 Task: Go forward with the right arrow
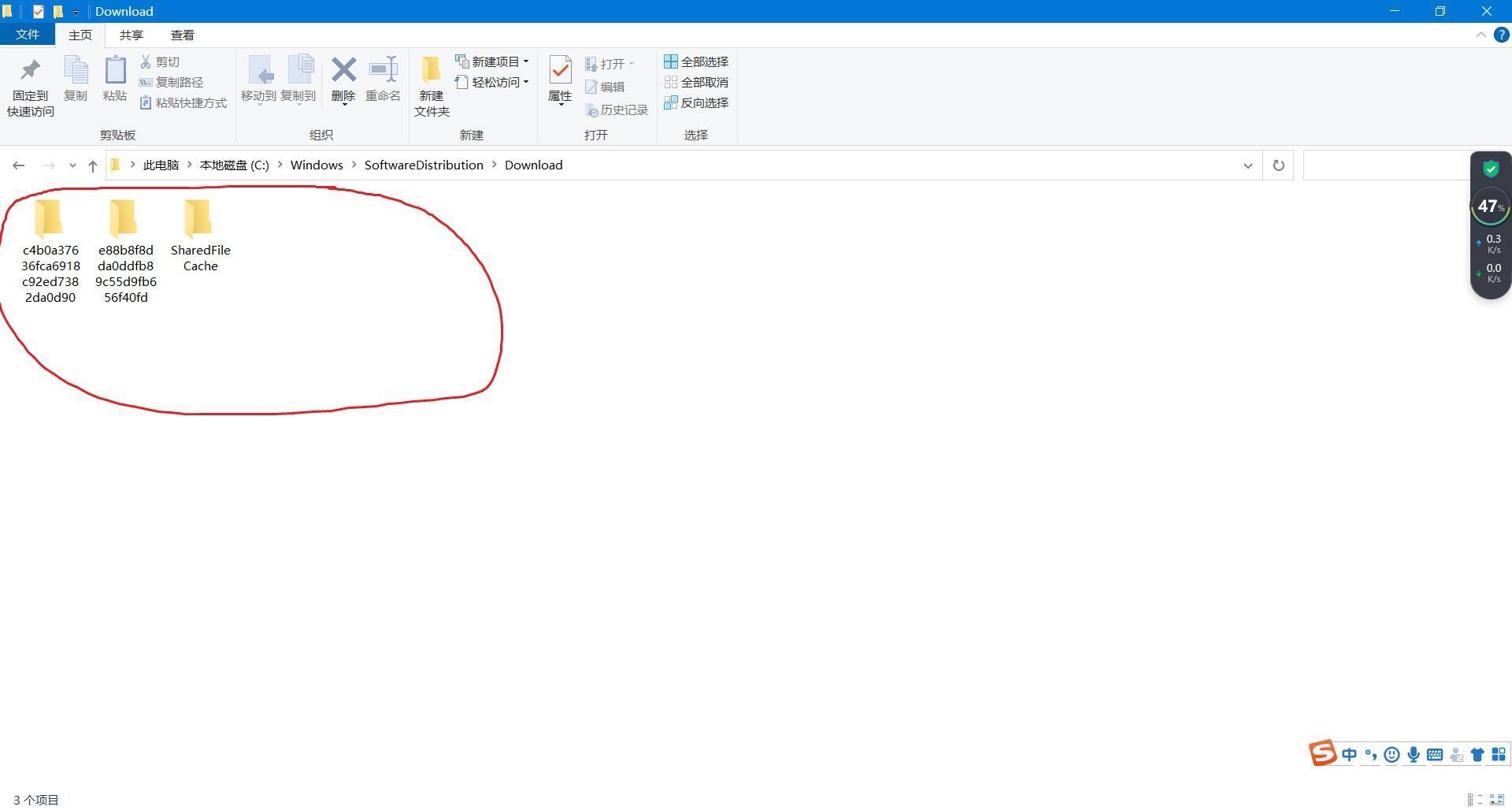pyautogui.click(x=49, y=165)
